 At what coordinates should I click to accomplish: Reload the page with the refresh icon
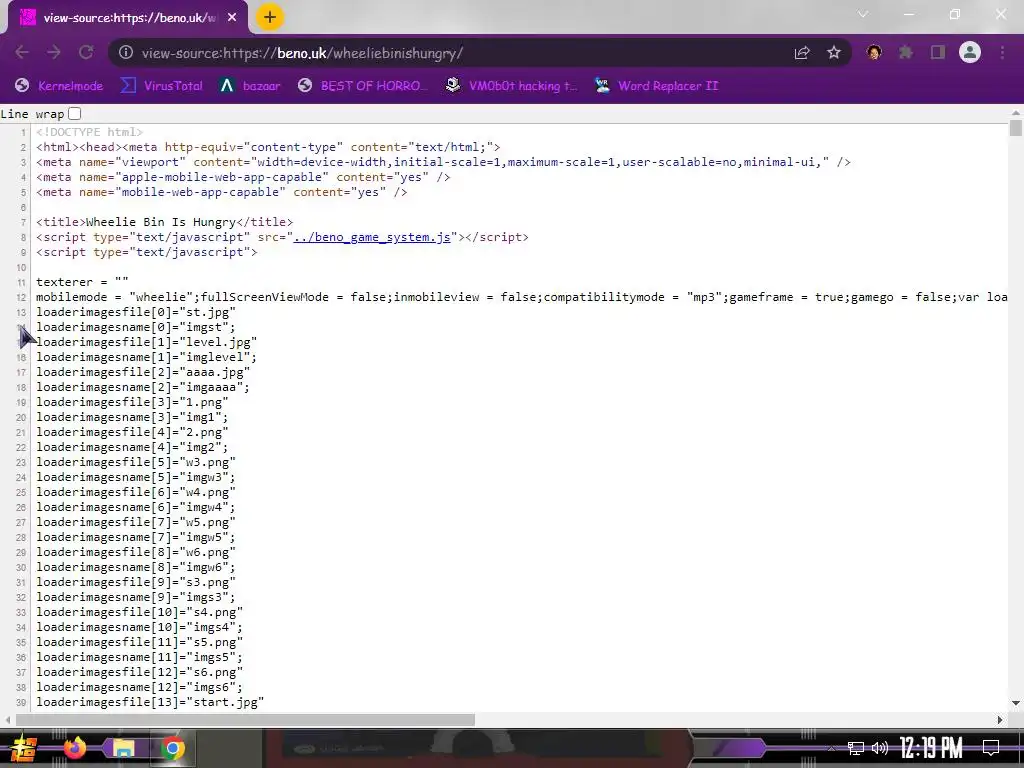coord(86,53)
